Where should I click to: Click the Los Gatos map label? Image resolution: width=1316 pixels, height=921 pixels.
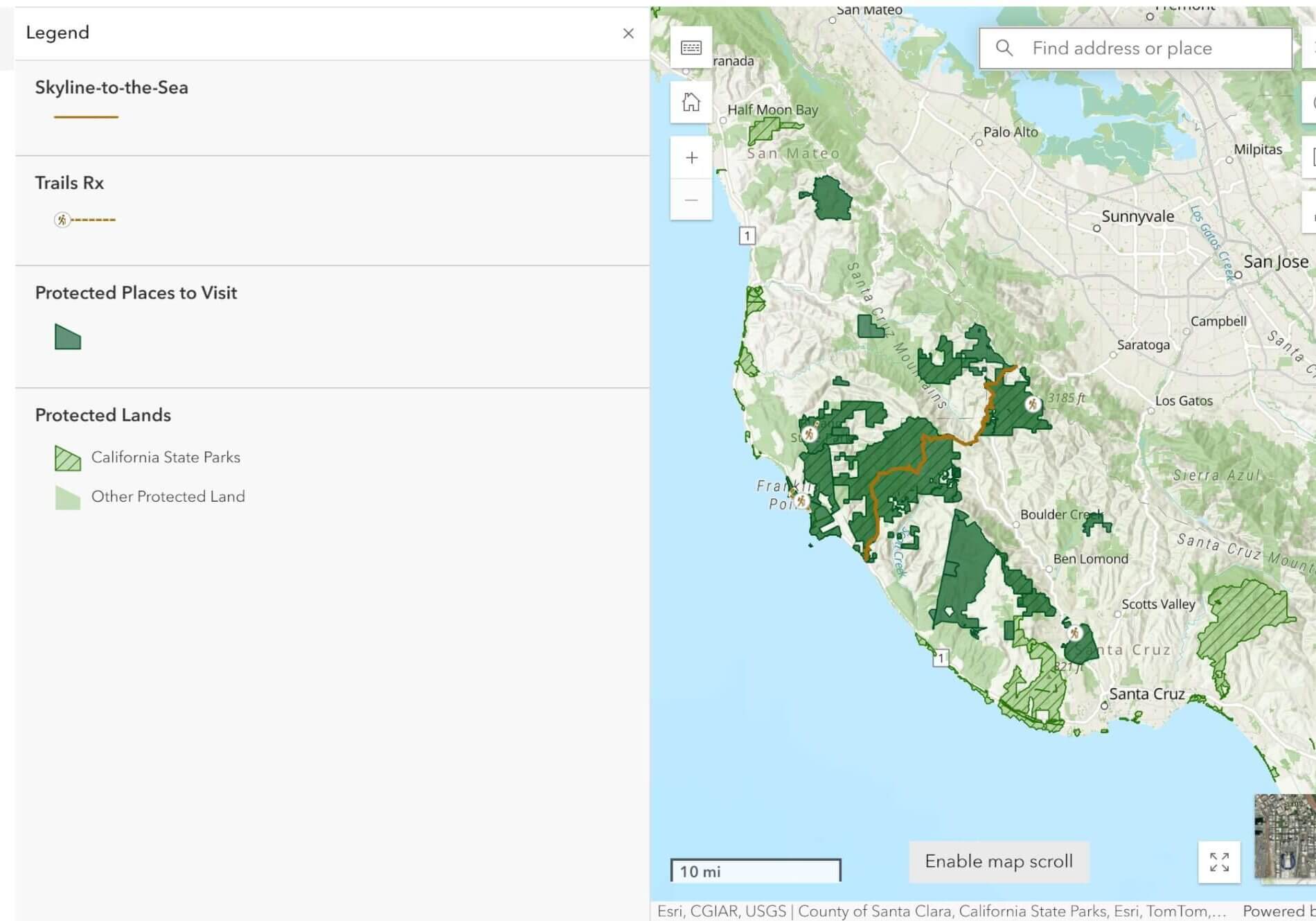point(1184,401)
